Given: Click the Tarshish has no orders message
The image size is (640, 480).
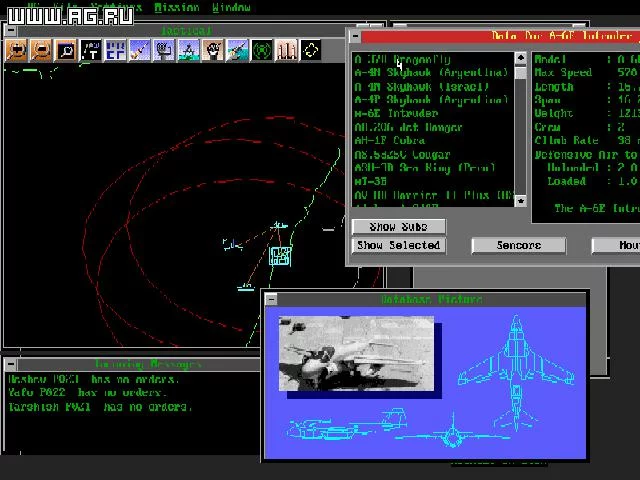Looking at the screenshot, I should (100, 407).
